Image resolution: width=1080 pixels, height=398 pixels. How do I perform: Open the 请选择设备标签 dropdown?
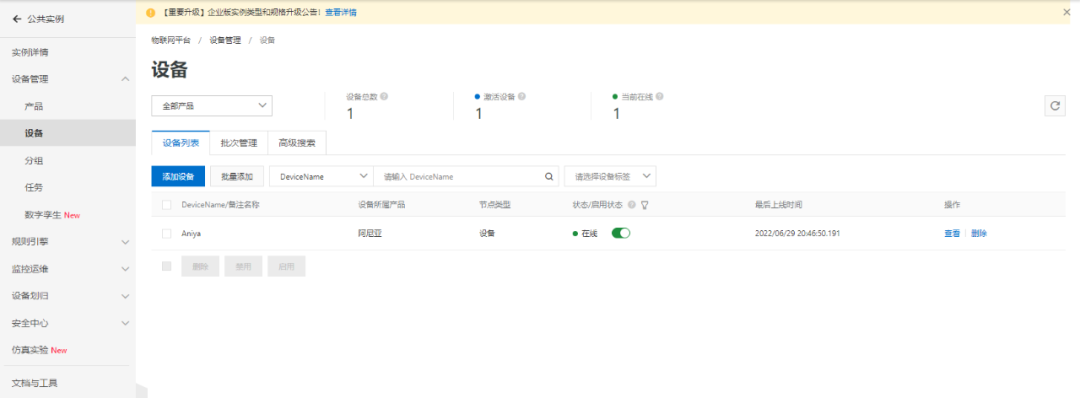pyautogui.click(x=610, y=176)
